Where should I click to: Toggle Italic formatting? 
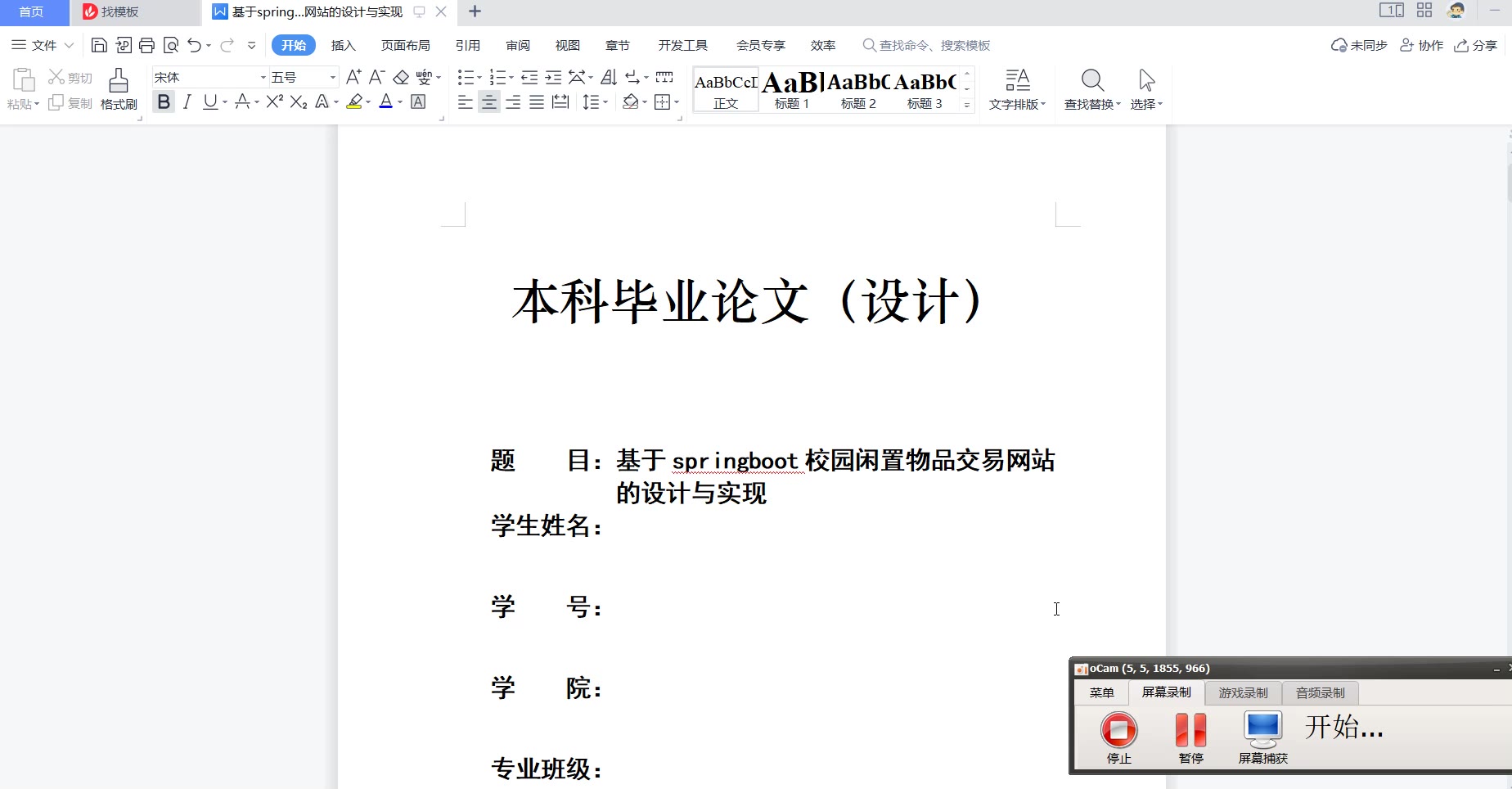click(x=187, y=101)
